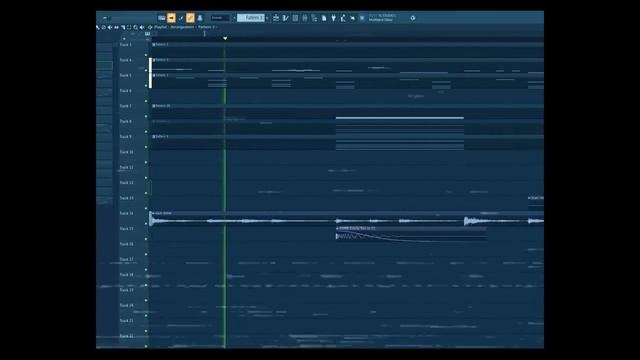The image size is (640, 360).
Task: Select the Track 9 header label
Action: [x=126, y=137]
